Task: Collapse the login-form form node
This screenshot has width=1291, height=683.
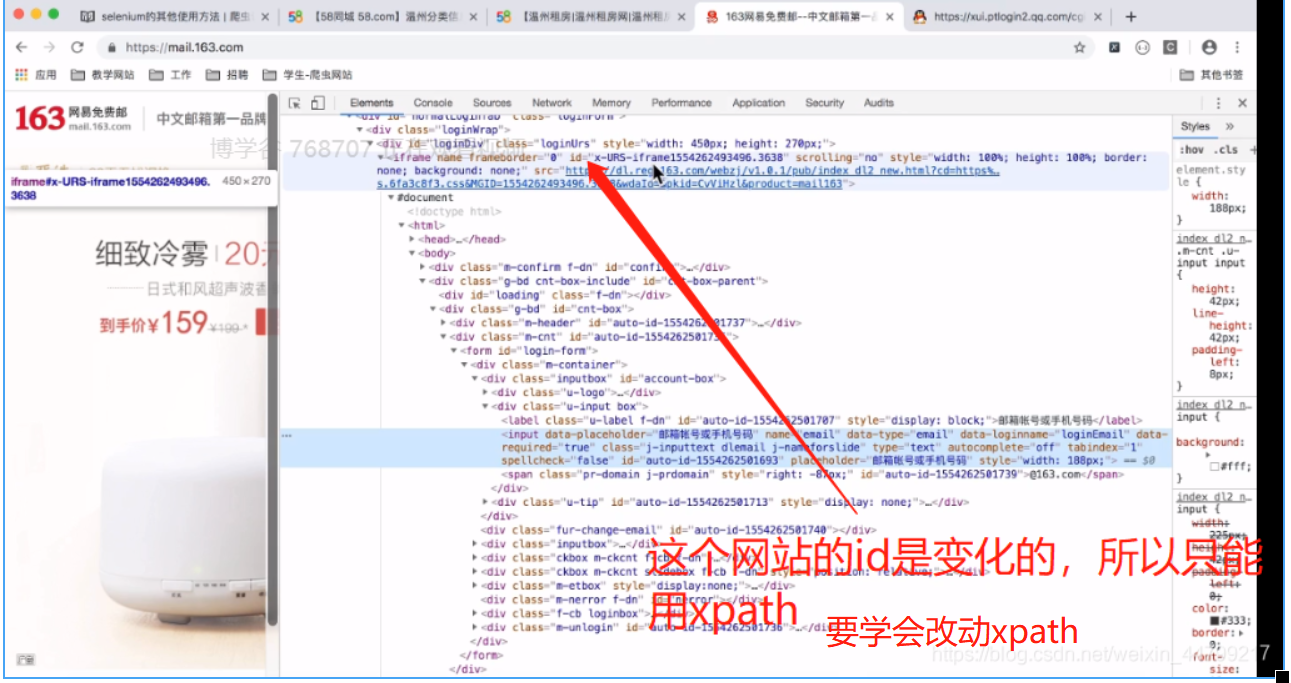Action: coord(453,351)
